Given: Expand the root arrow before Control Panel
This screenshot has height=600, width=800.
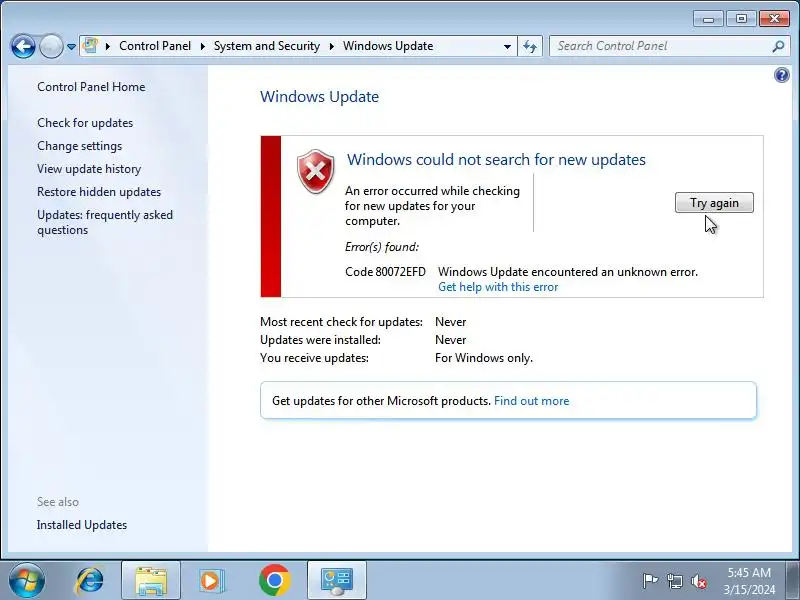Looking at the screenshot, I should 108,46.
